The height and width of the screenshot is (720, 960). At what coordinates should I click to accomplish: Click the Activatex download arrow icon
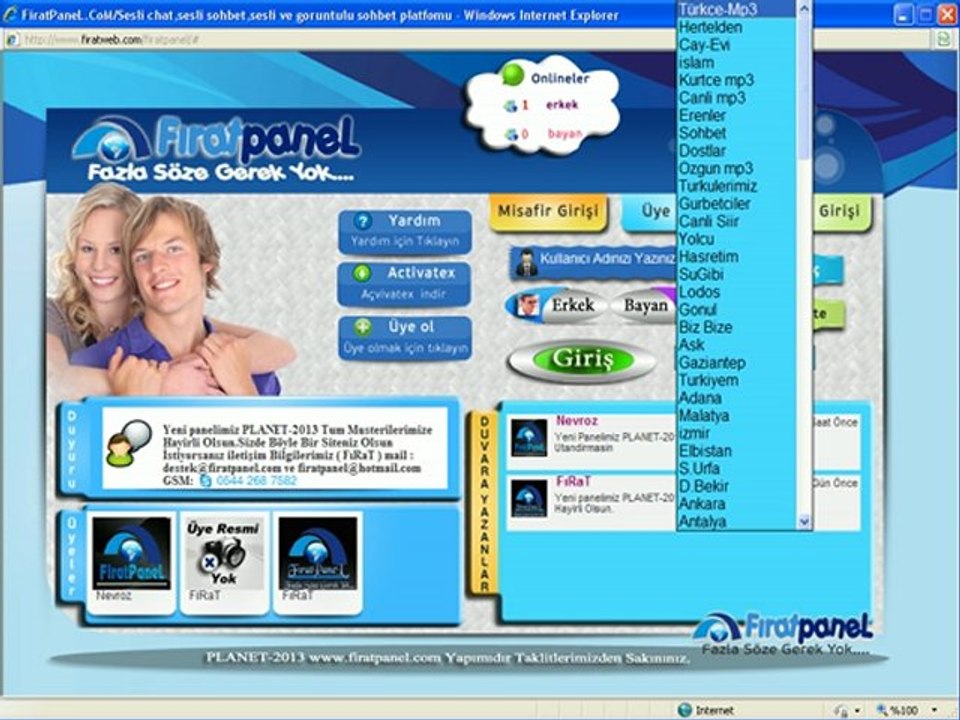click(x=362, y=273)
